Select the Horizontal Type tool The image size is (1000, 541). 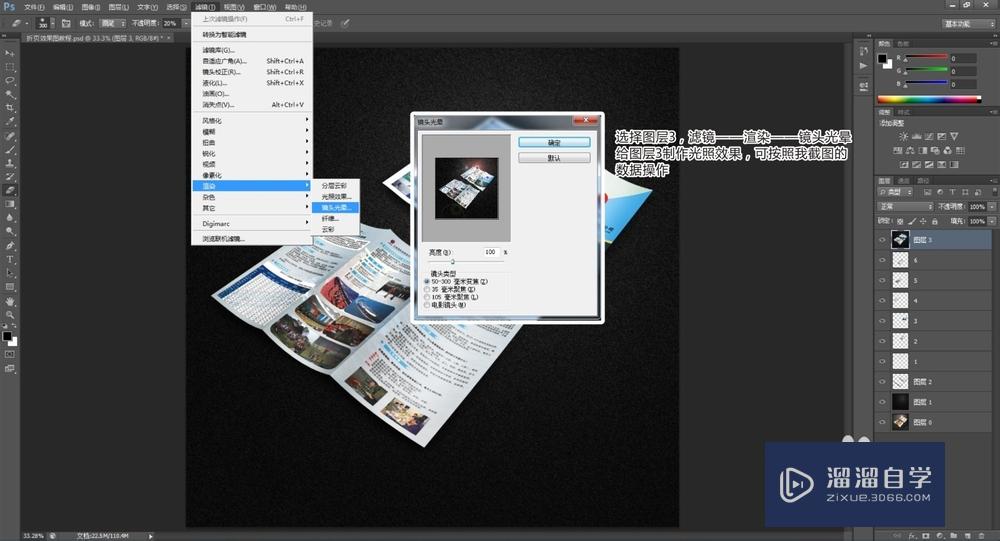point(10,259)
